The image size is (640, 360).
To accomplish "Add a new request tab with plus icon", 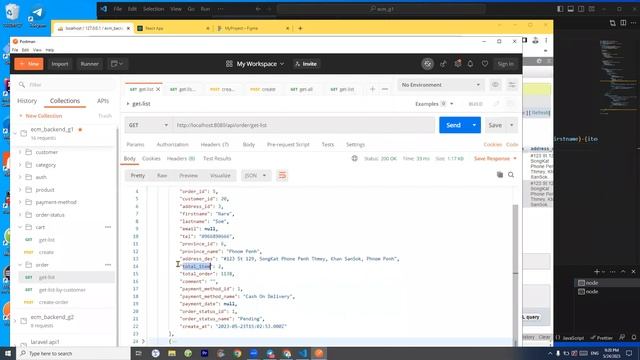I will point(372,89).
